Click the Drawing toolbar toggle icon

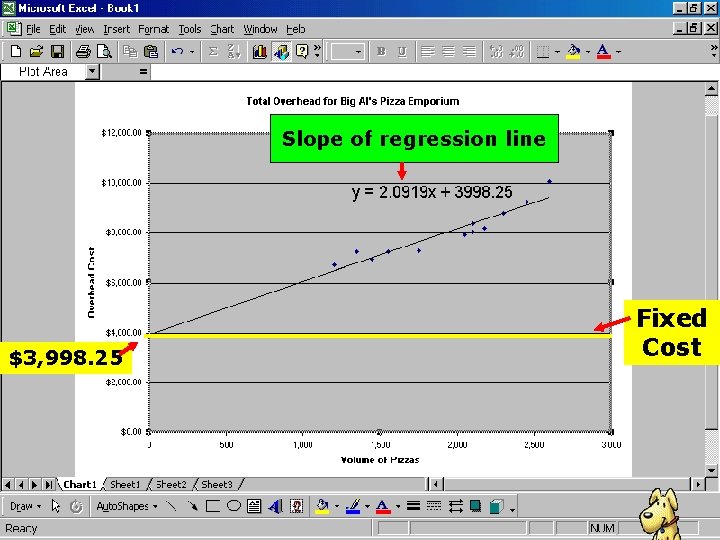[x=281, y=51]
